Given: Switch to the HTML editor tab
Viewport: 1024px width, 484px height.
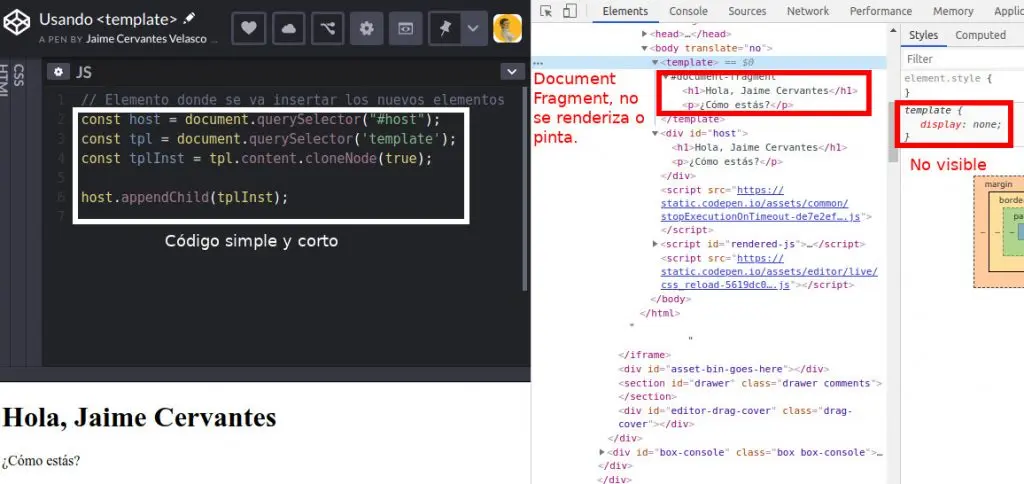Looking at the screenshot, I should click(5, 80).
